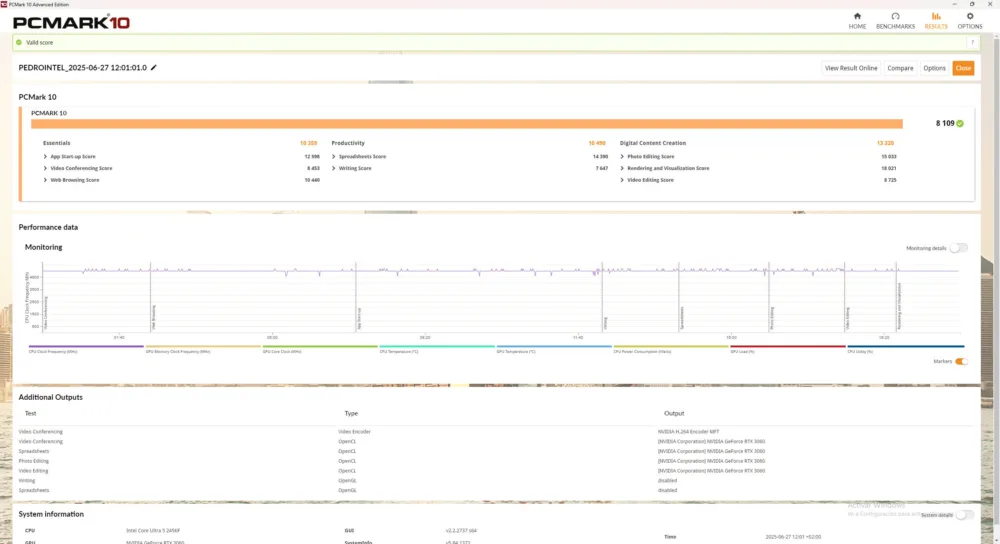Viewport: 1000px width, 544px height.
Task: Click the Web Browsing marker in chart
Action: pos(154,318)
